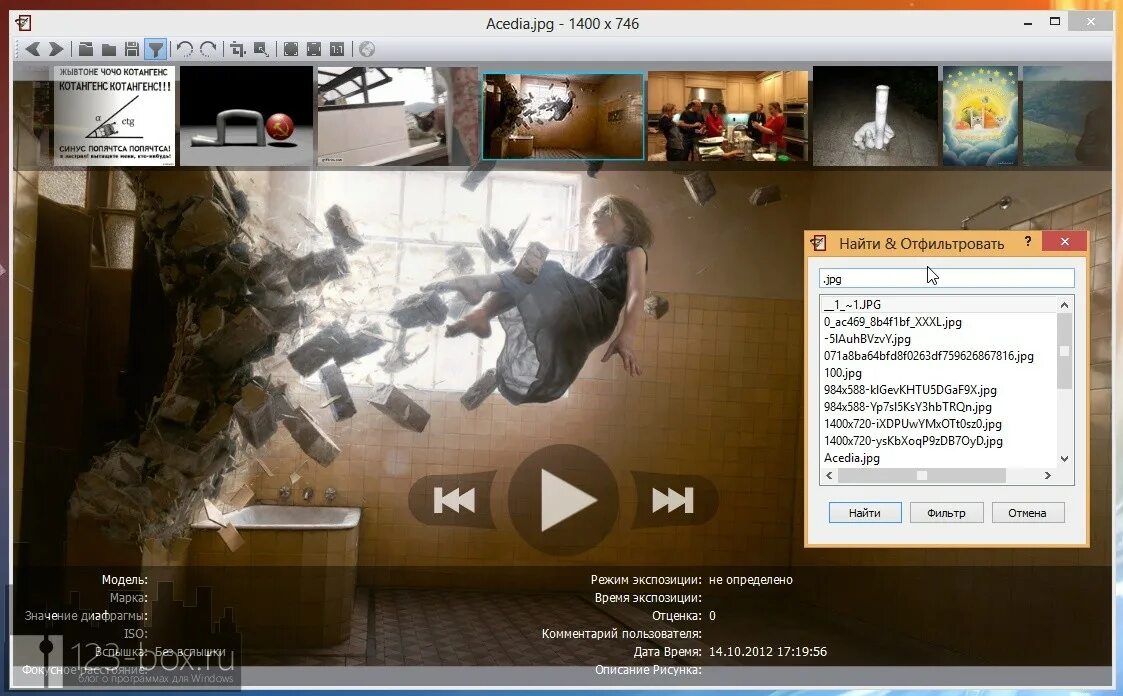
Task: Open the white hand sculpture thumbnail
Action: [875, 116]
